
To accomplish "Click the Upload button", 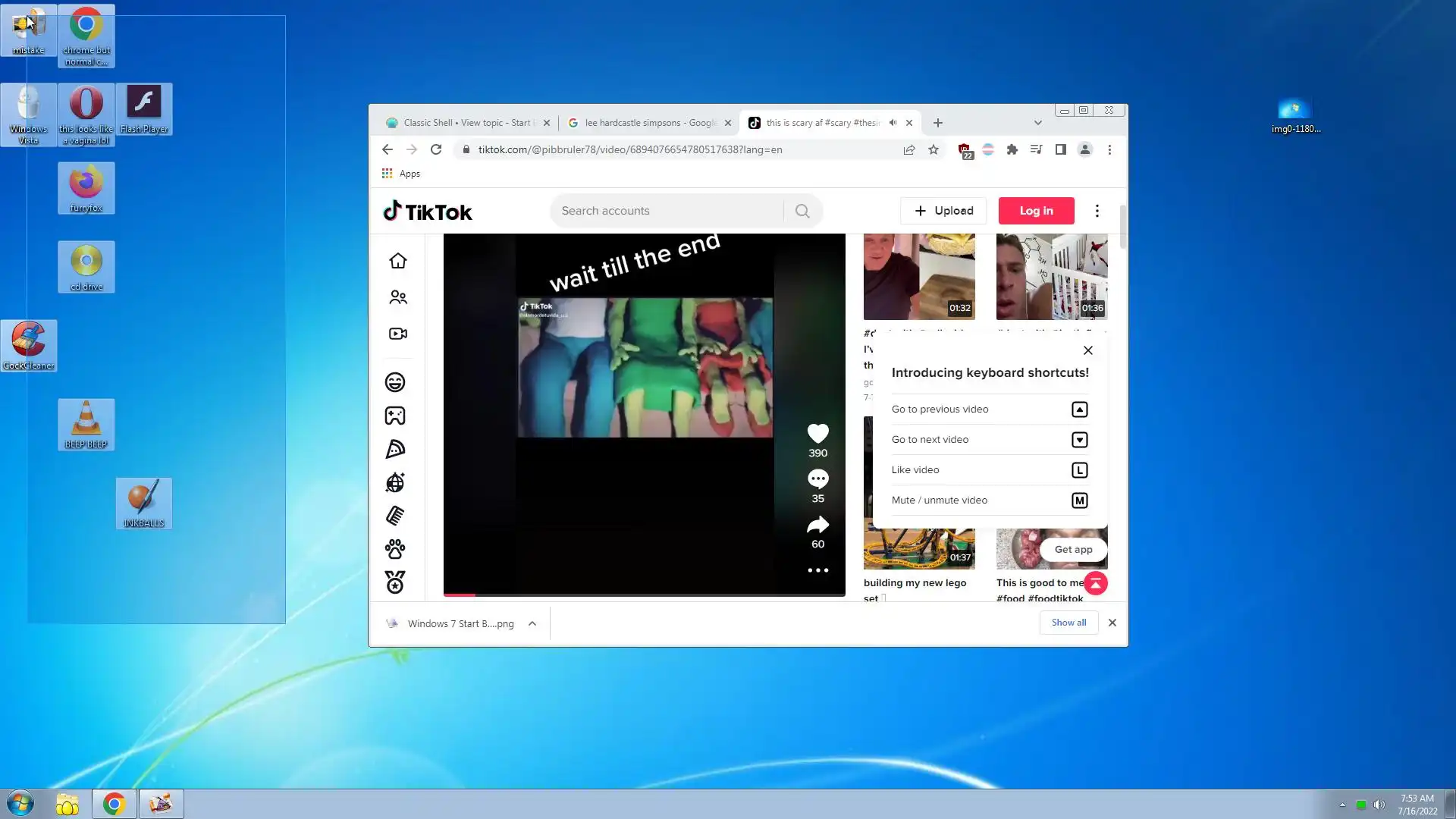I will pyautogui.click(x=943, y=211).
